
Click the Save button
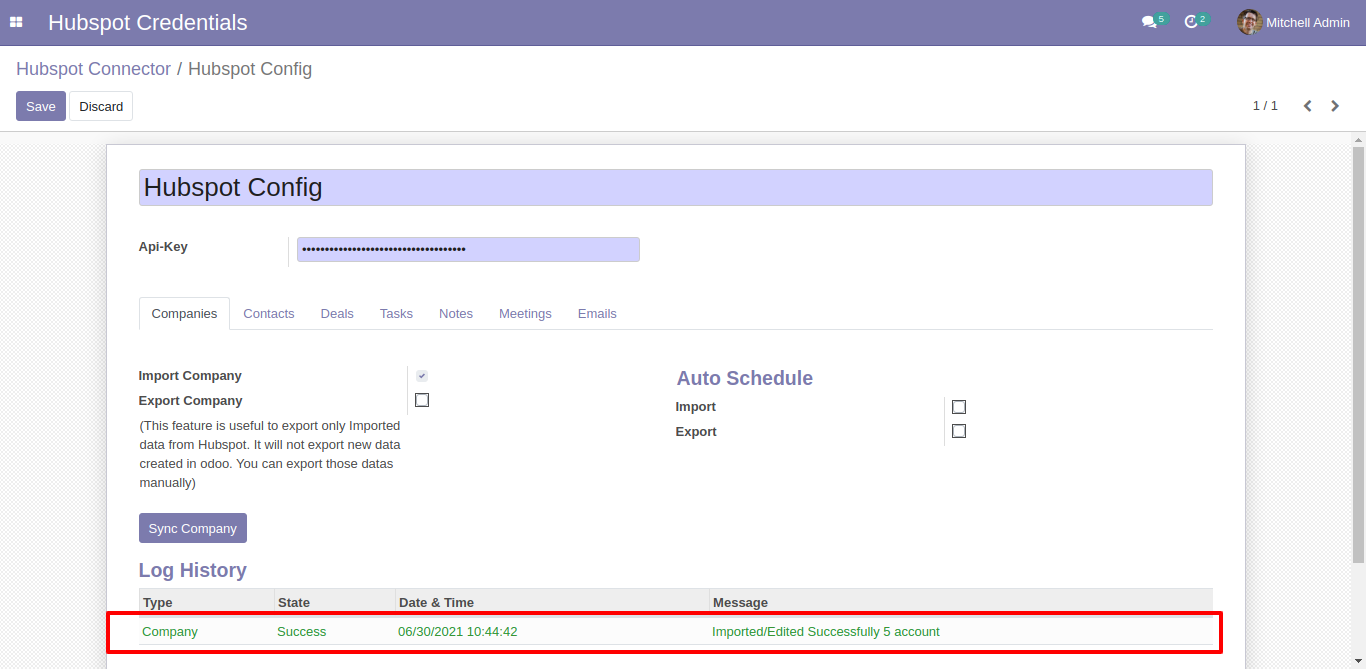coord(41,106)
